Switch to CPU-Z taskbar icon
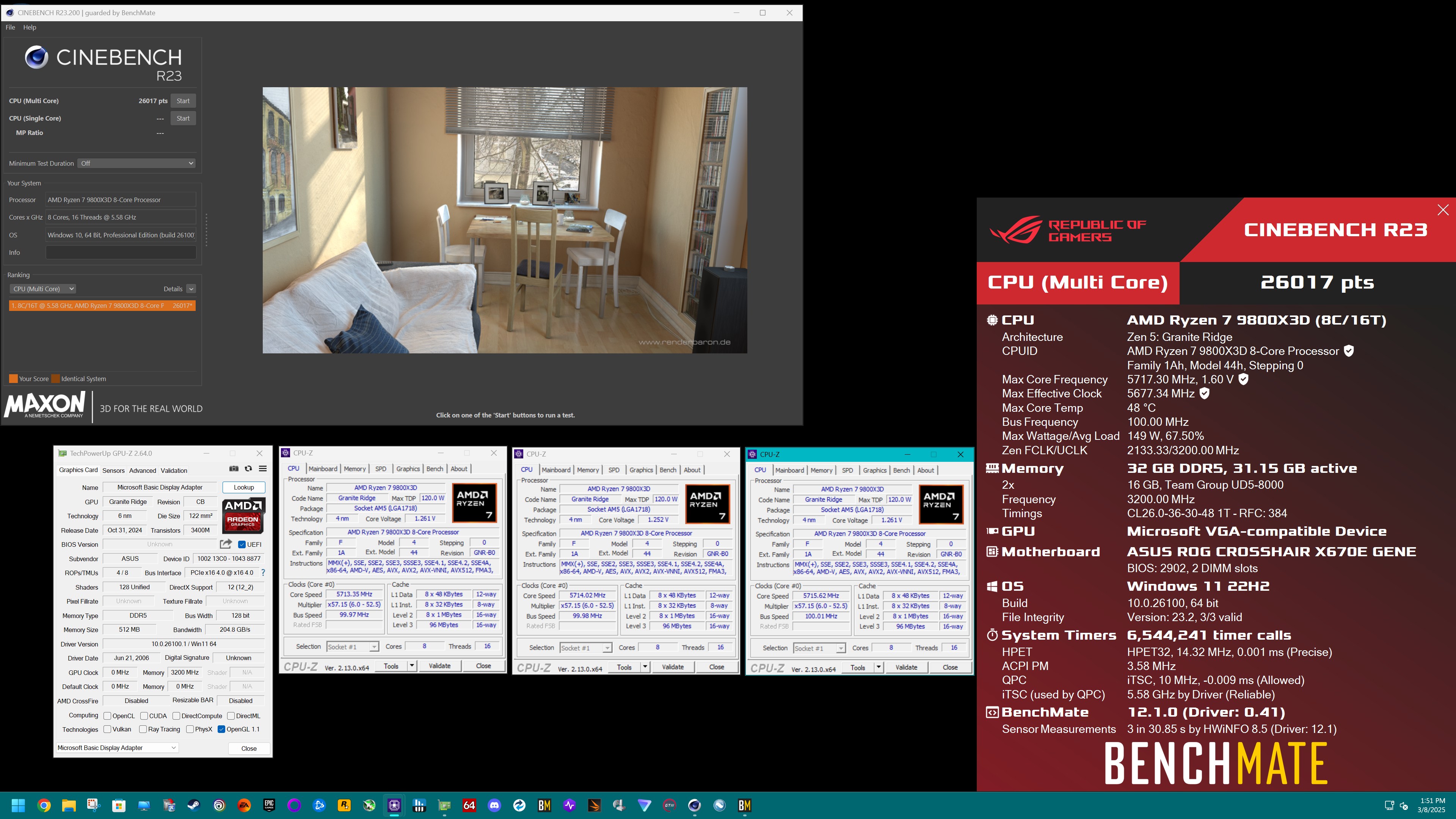 point(394,805)
